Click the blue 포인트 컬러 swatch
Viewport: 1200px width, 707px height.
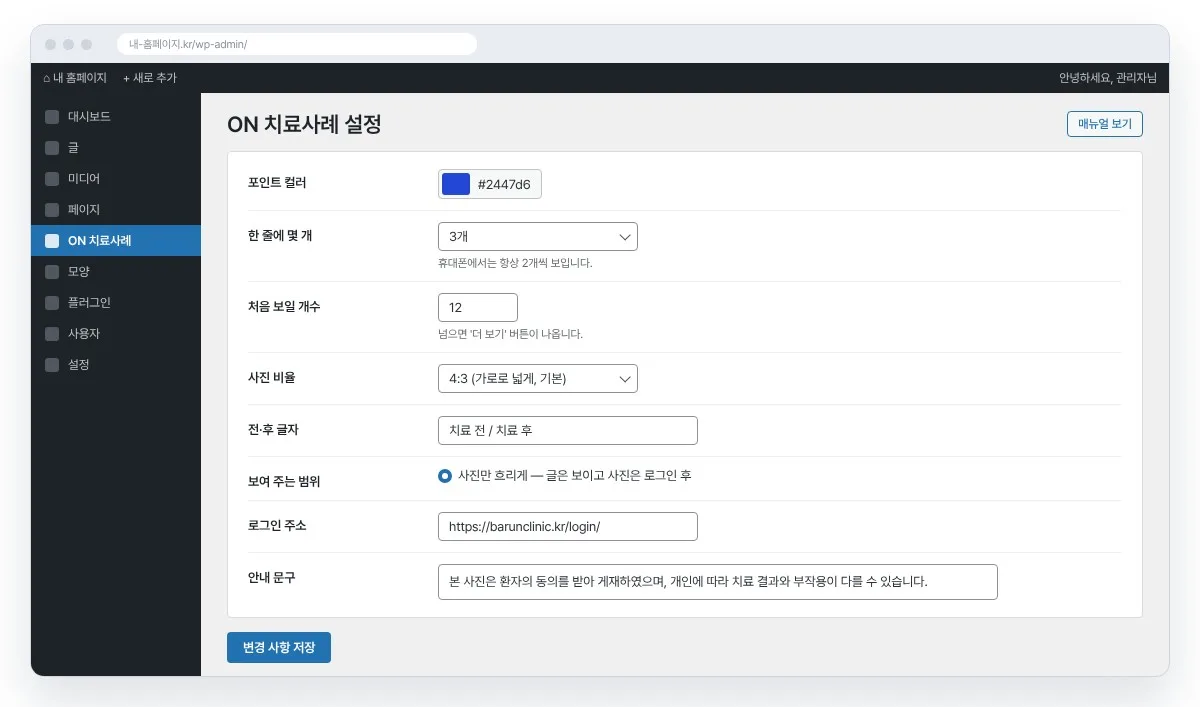click(456, 184)
